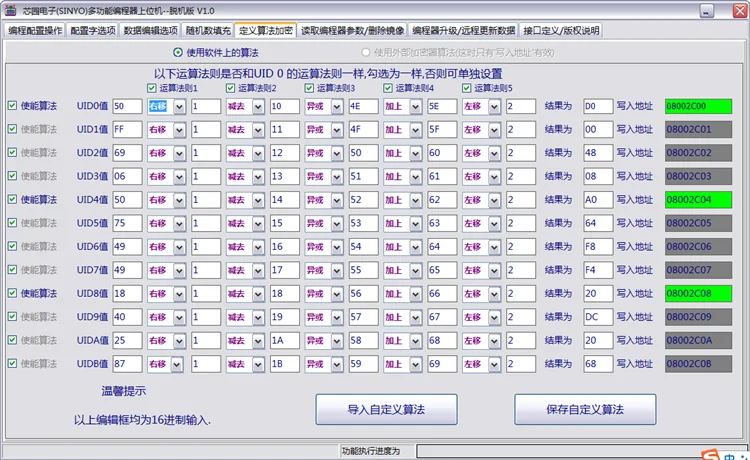Click the 功能执行进度为 progress bar
Viewport: 750px width, 460px height.
(580, 451)
